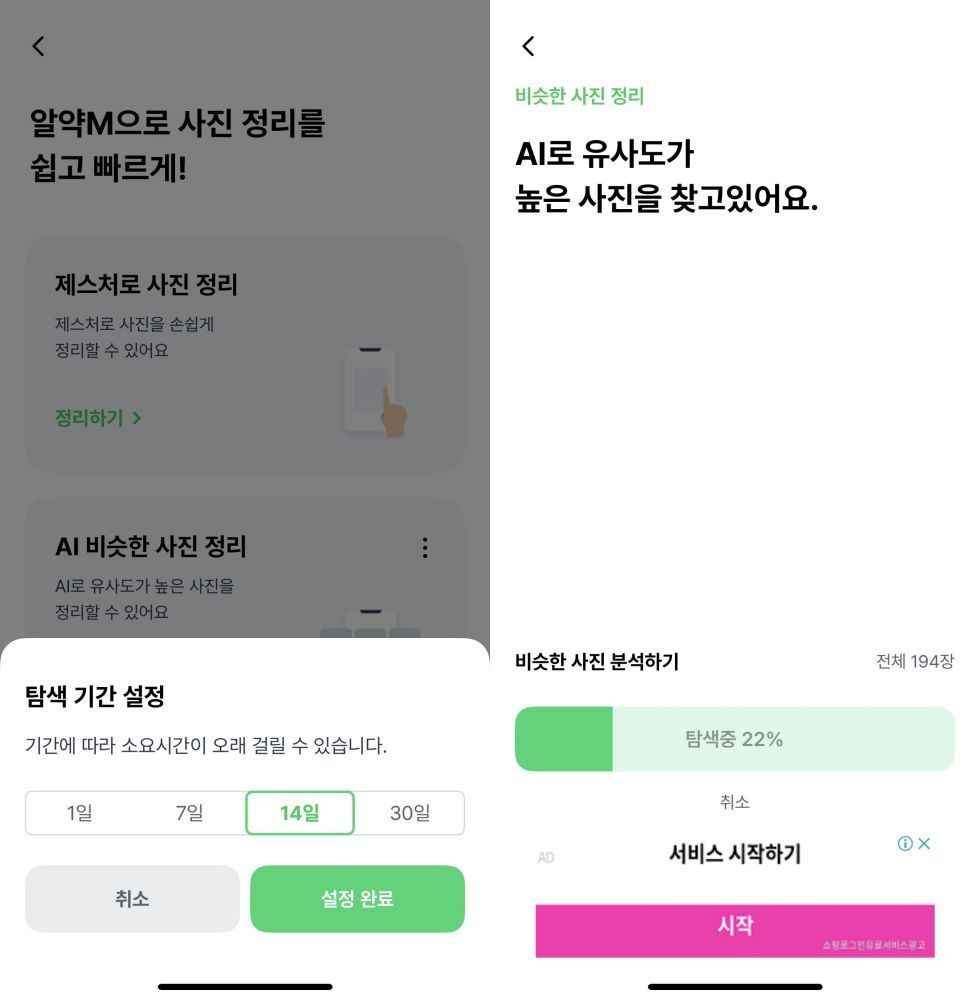Tap pink 시작 ad button
980x1000 pixels.
(x=734, y=927)
